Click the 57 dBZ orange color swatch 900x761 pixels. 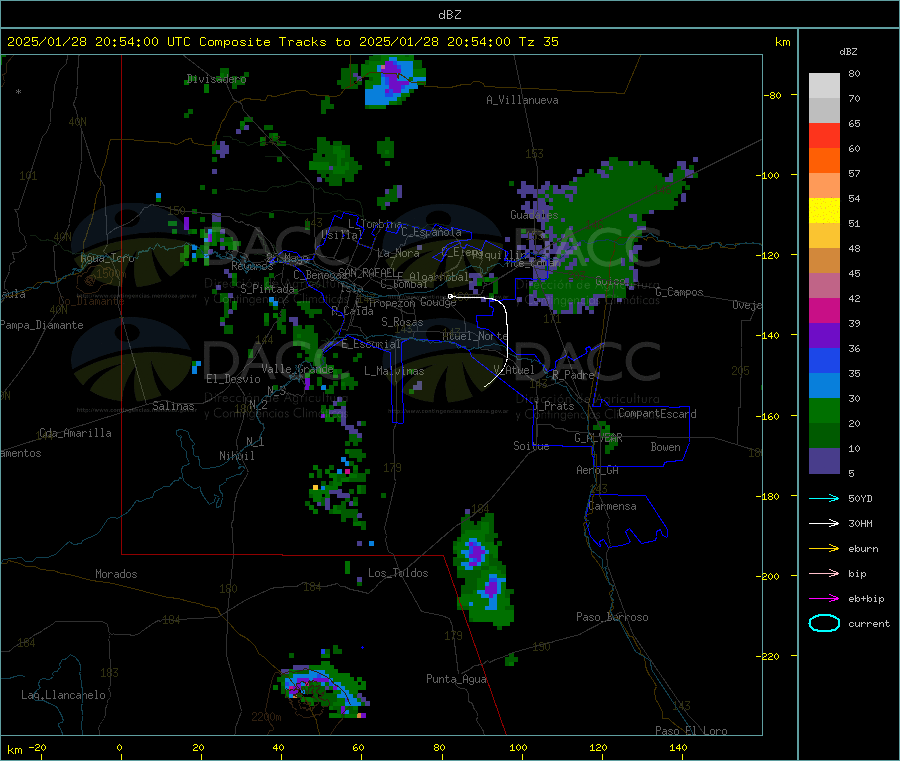(824, 161)
